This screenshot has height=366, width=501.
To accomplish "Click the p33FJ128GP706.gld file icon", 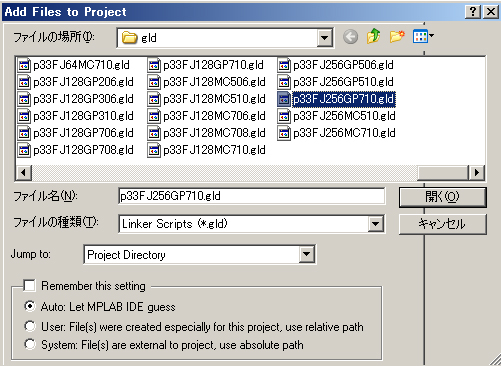I will coord(24,133).
